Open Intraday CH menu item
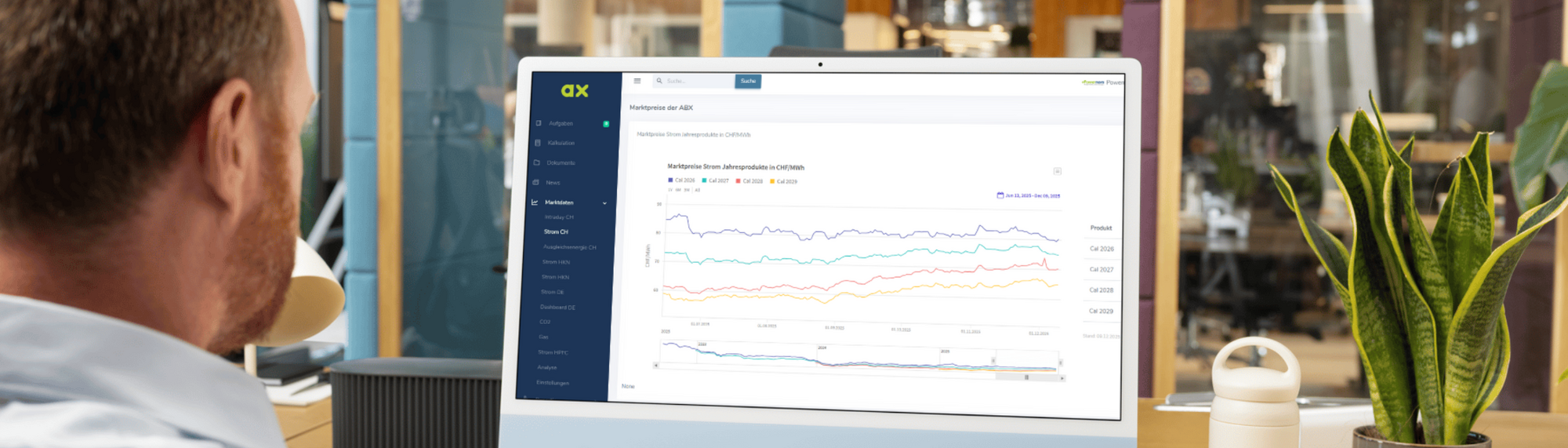 [x=559, y=217]
